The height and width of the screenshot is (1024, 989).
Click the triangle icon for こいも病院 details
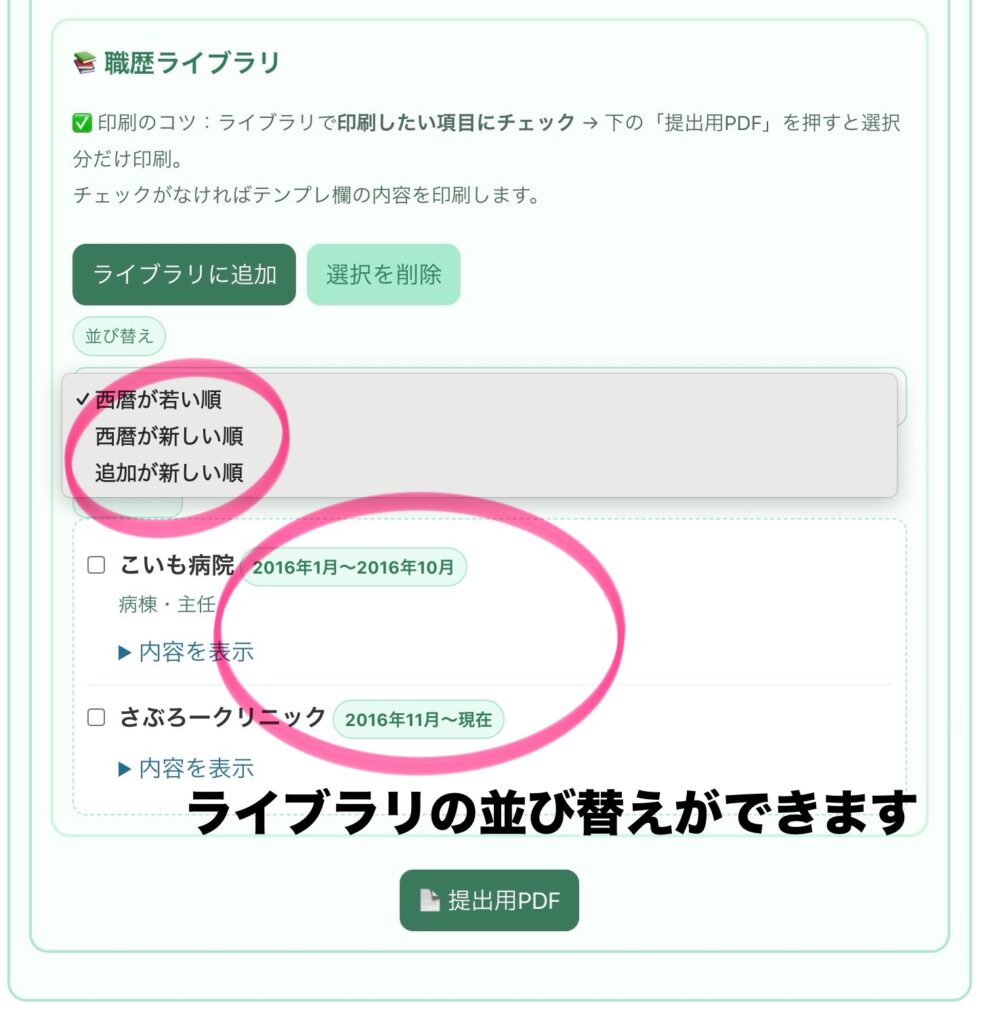125,652
